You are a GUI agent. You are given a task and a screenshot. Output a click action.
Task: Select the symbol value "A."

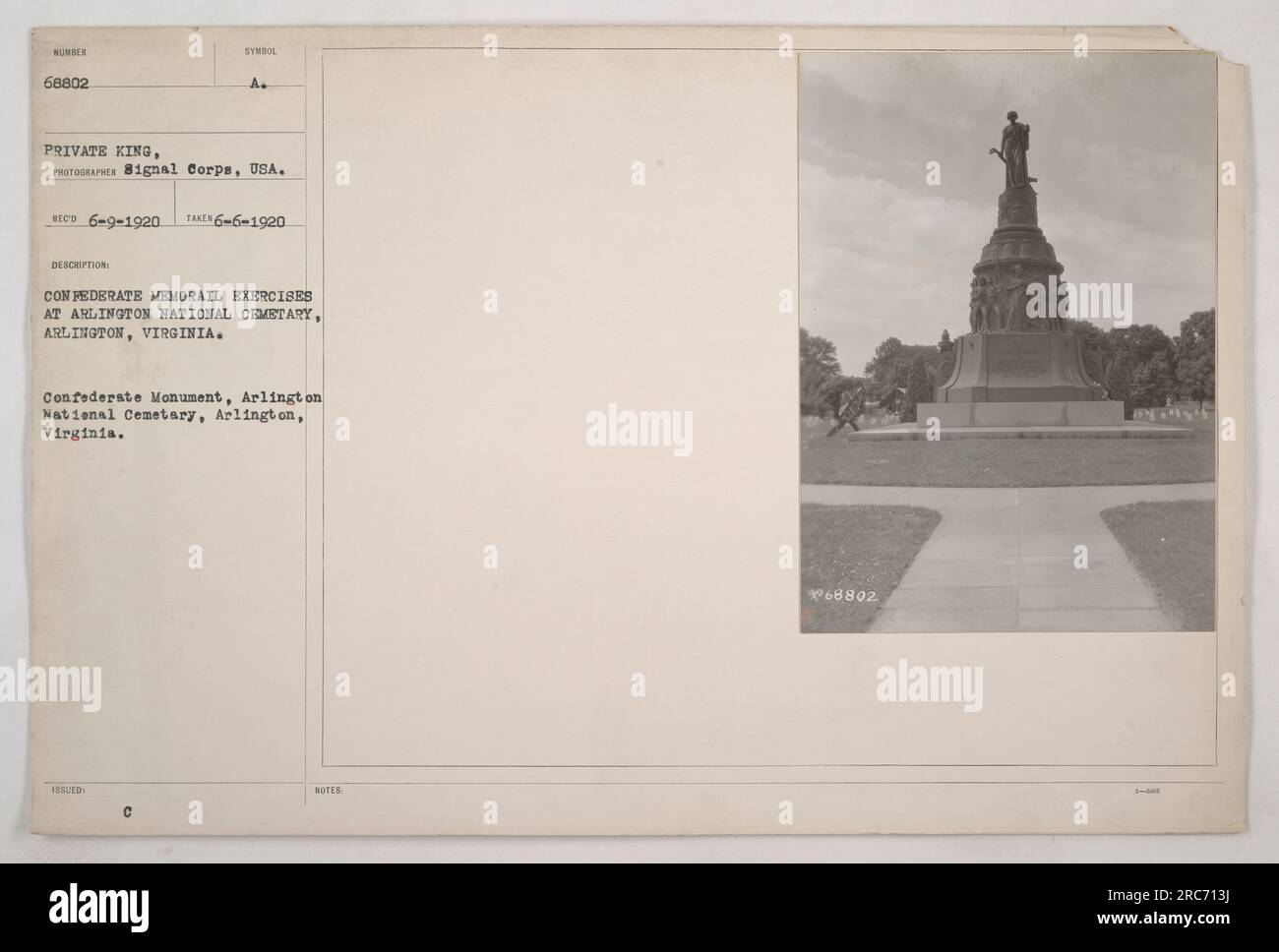(260, 85)
